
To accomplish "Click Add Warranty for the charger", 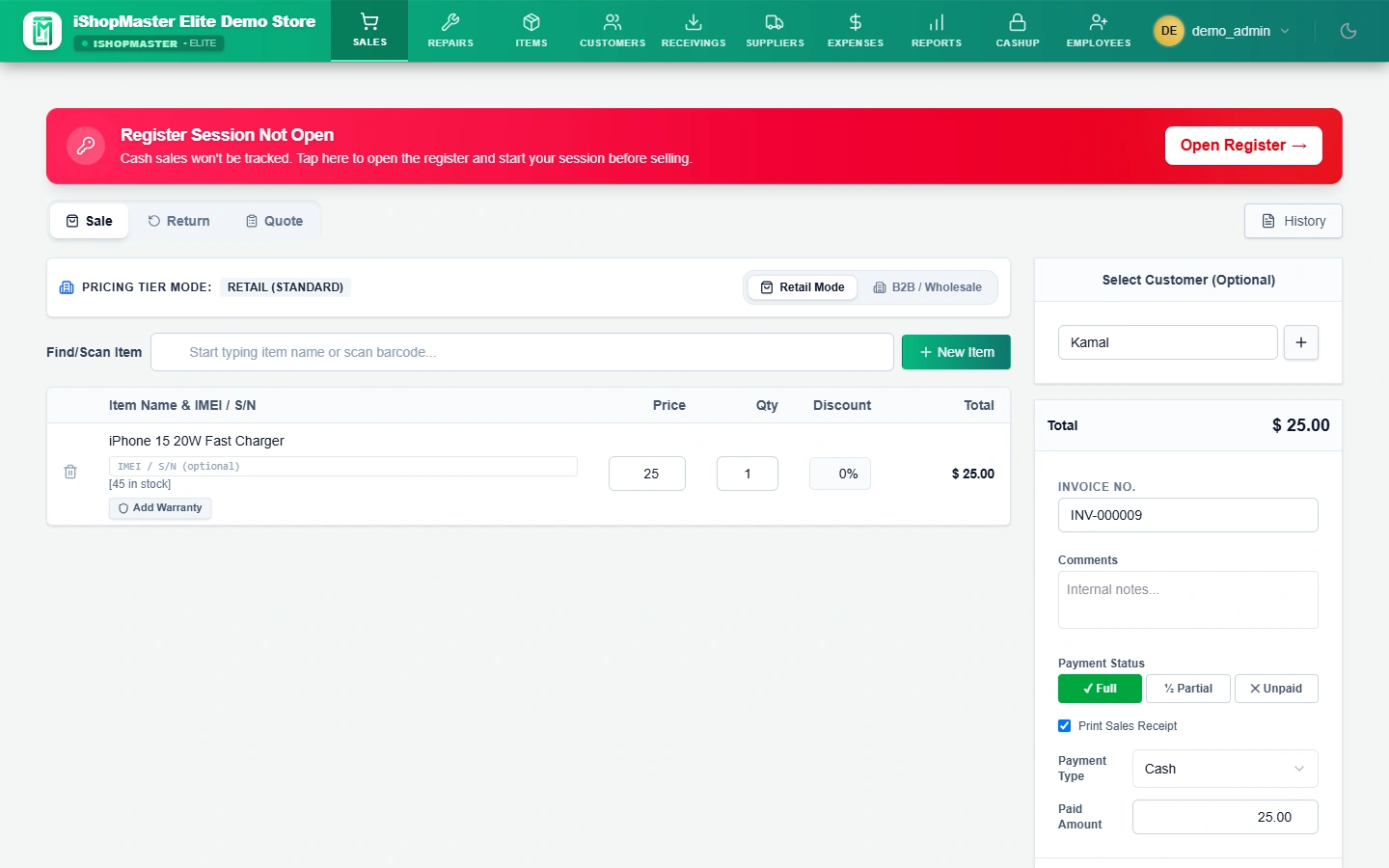I will [x=160, y=508].
